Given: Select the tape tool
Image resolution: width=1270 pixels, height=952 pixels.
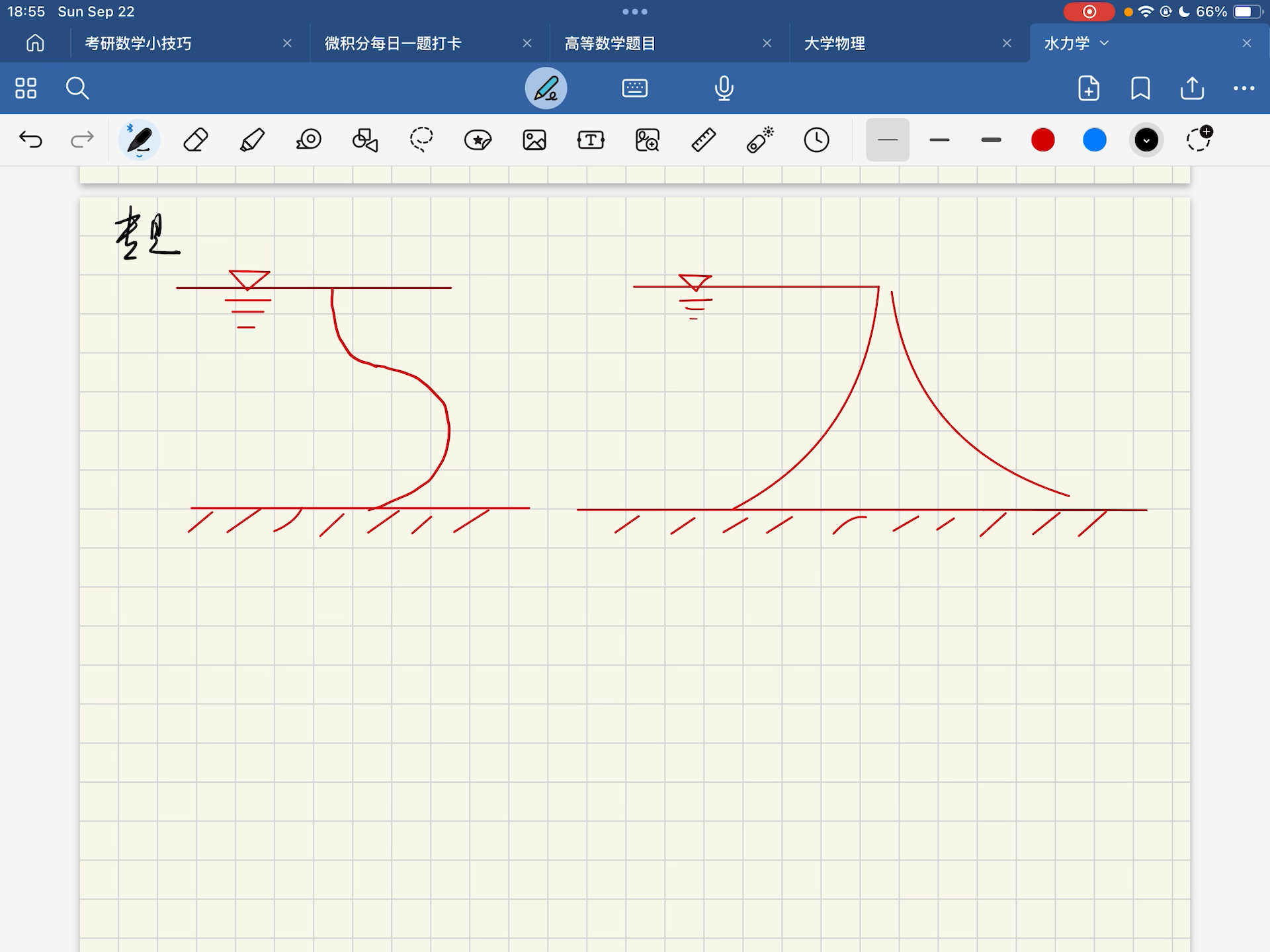Looking at the screenshot, I should [x=309, y=140].
